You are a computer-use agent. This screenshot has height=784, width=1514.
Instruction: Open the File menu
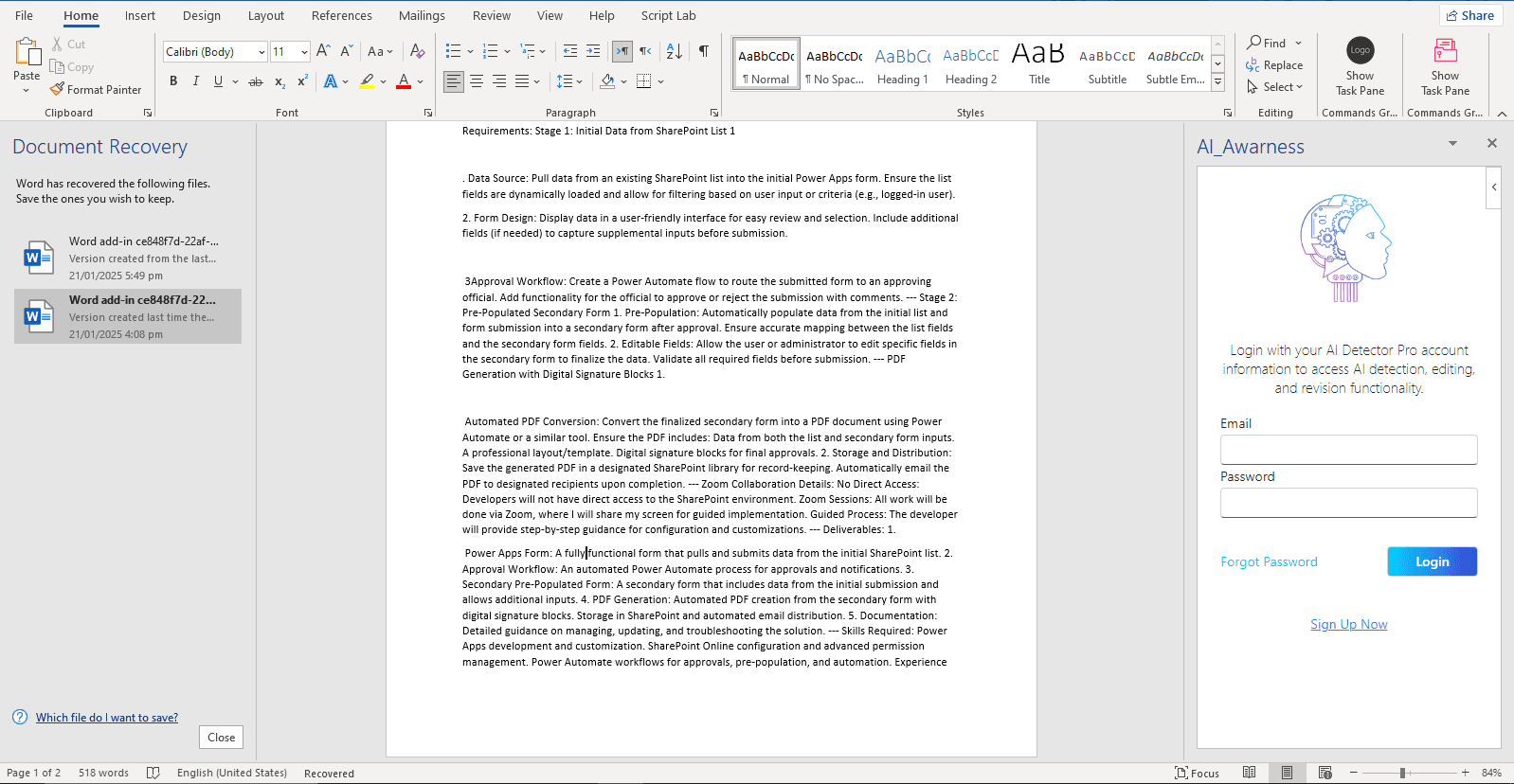[x=25, y=15]
